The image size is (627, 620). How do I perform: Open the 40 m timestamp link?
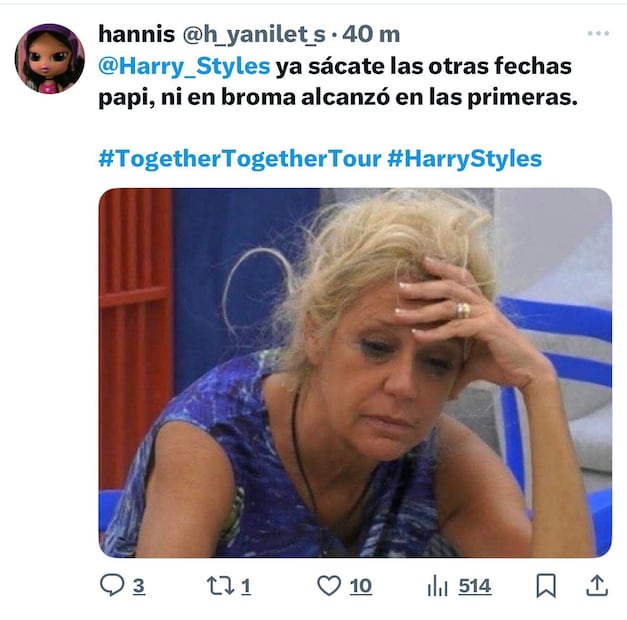(371, 34)
